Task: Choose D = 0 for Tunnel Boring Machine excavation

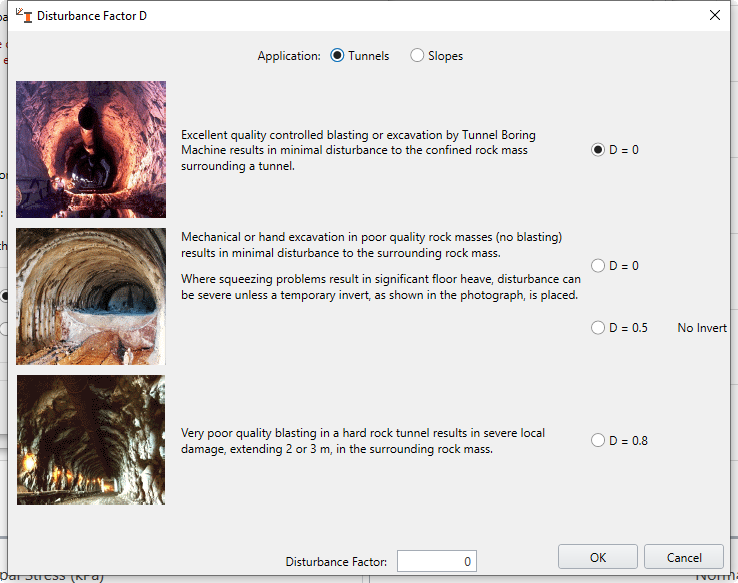Action: click(x=598, y=150)
